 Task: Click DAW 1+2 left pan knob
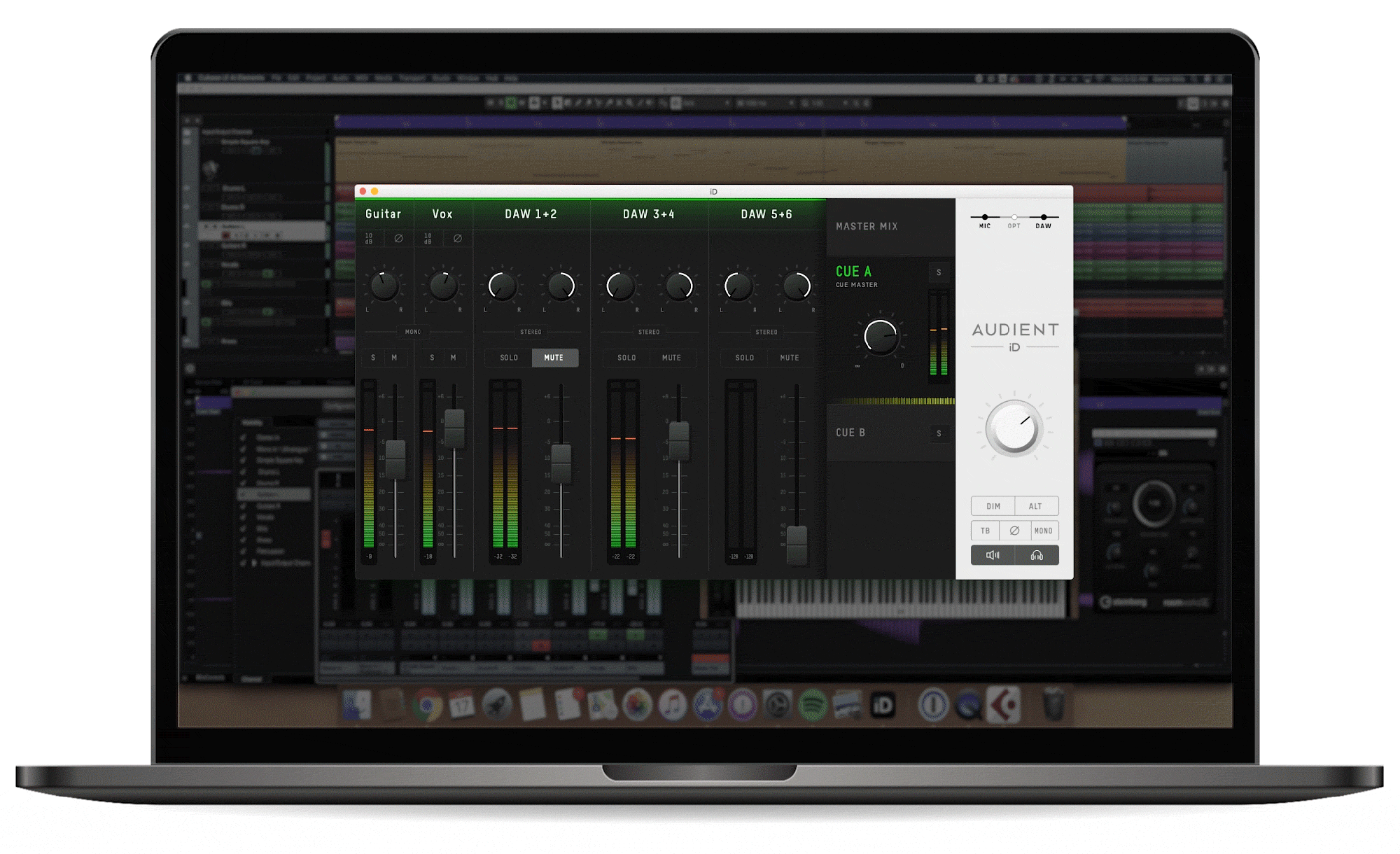502,286
